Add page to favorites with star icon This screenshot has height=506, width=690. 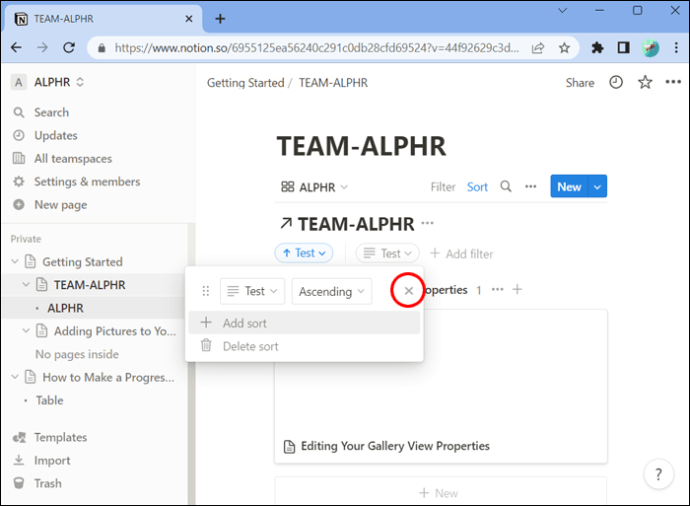[x=645, y=82]
